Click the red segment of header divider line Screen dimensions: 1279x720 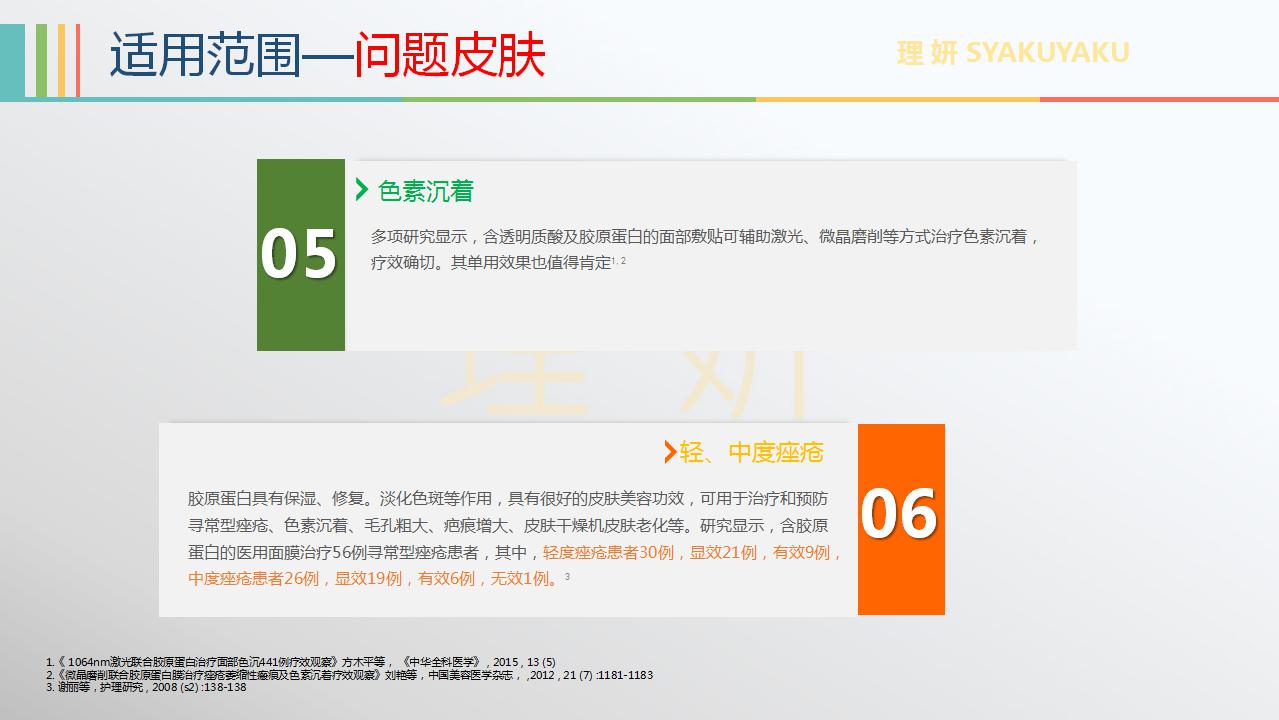[x=1158, y=99]
